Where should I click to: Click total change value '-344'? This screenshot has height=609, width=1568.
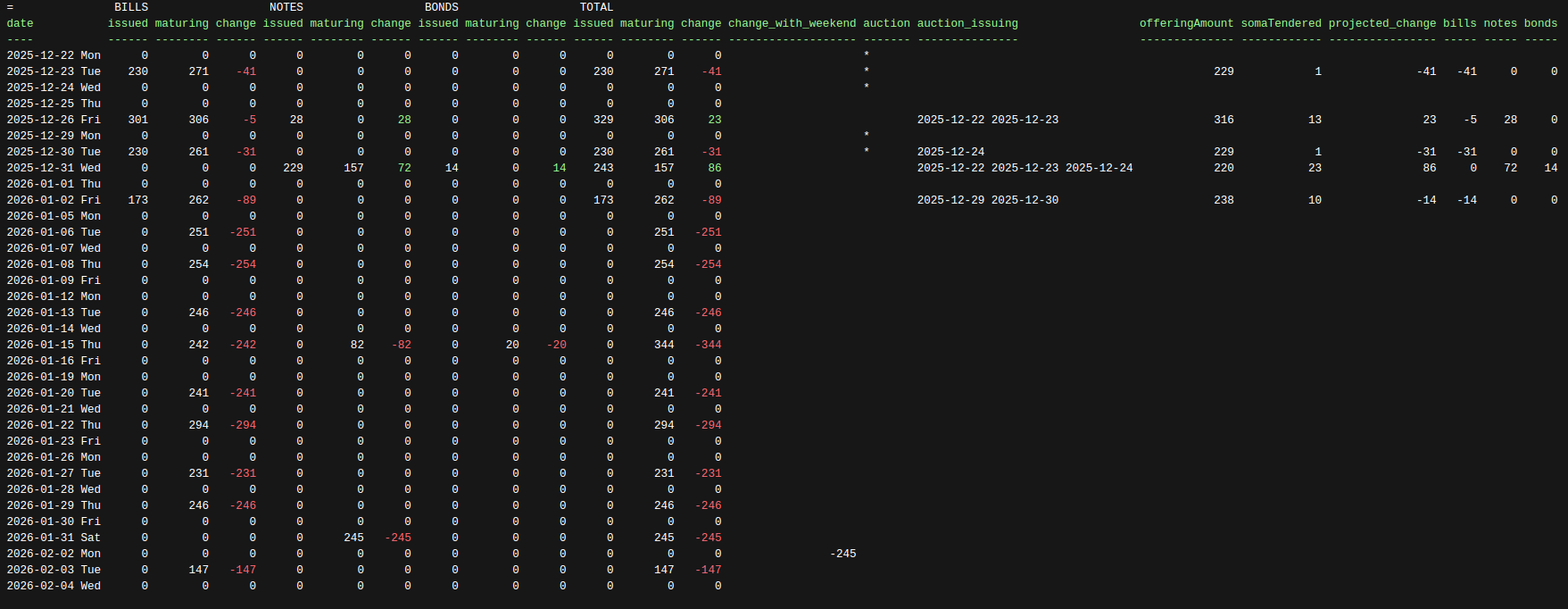(x=709, y=345)
